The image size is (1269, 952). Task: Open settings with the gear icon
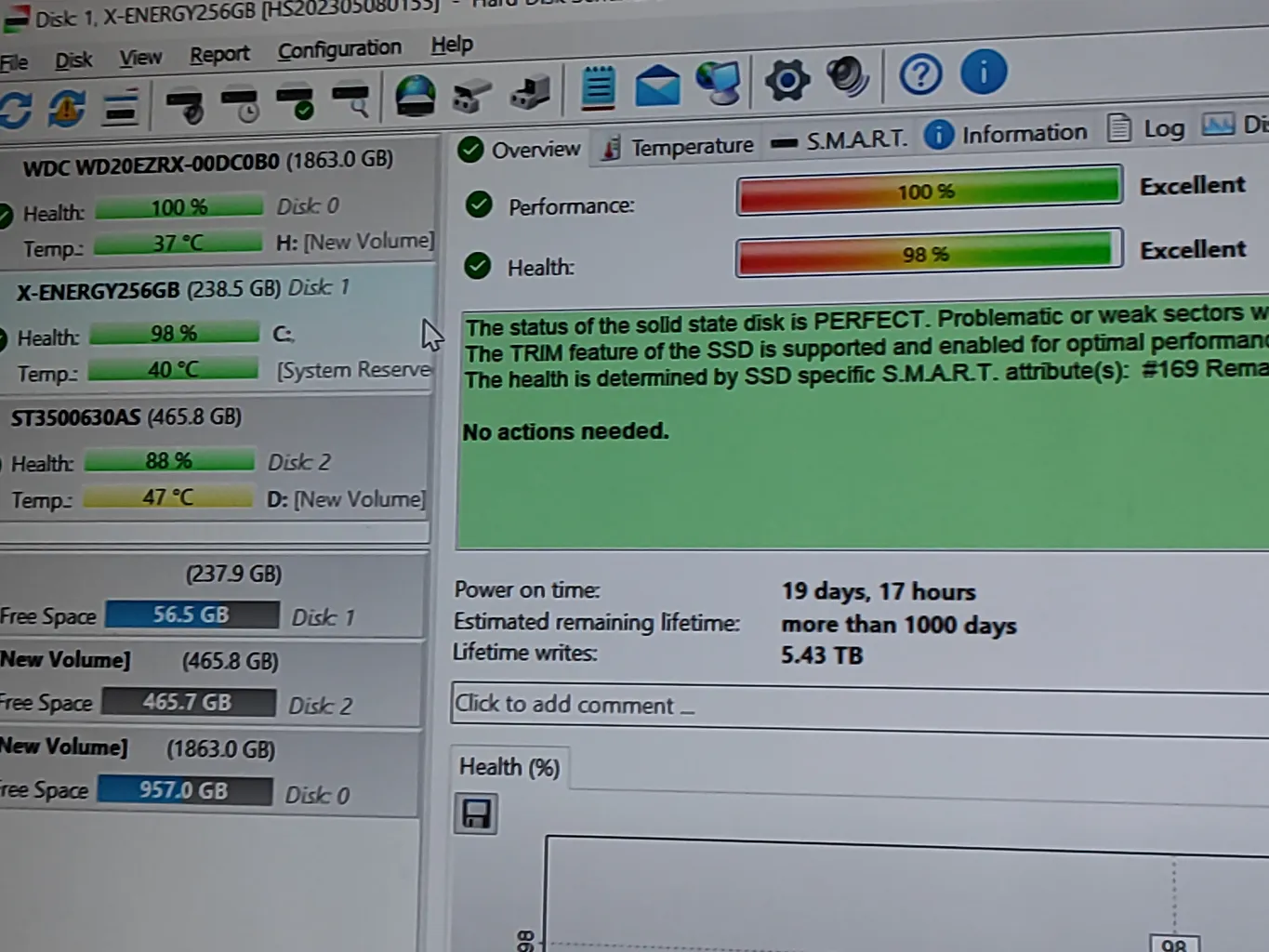pos(787,80)
